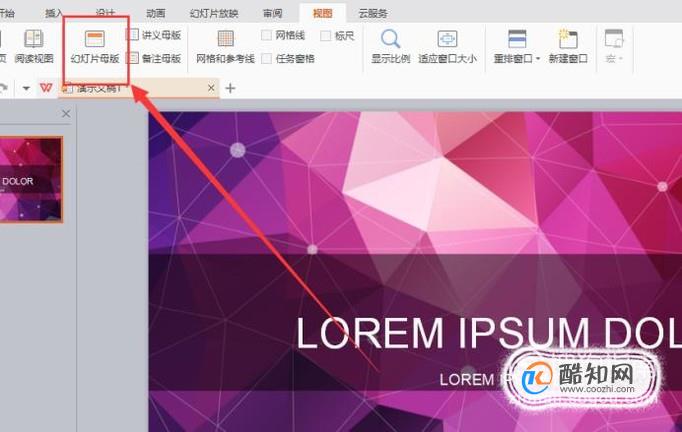This screenshot has width=682, height=432.
Task: Switch to the Slide Show (幻灯片放映) tab
Action: pos(214,13)
